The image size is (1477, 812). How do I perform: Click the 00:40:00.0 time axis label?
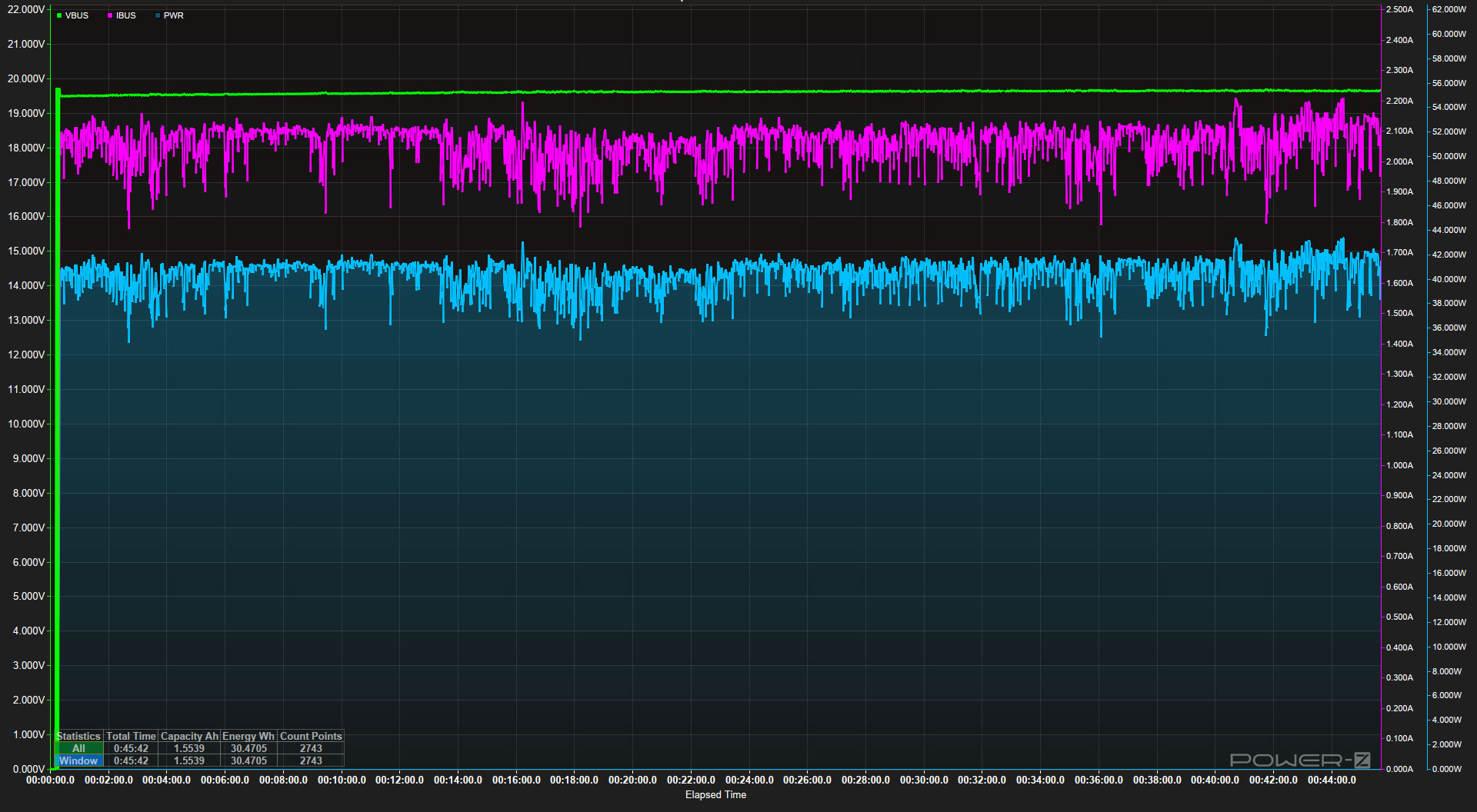[x=1215, y=780]
